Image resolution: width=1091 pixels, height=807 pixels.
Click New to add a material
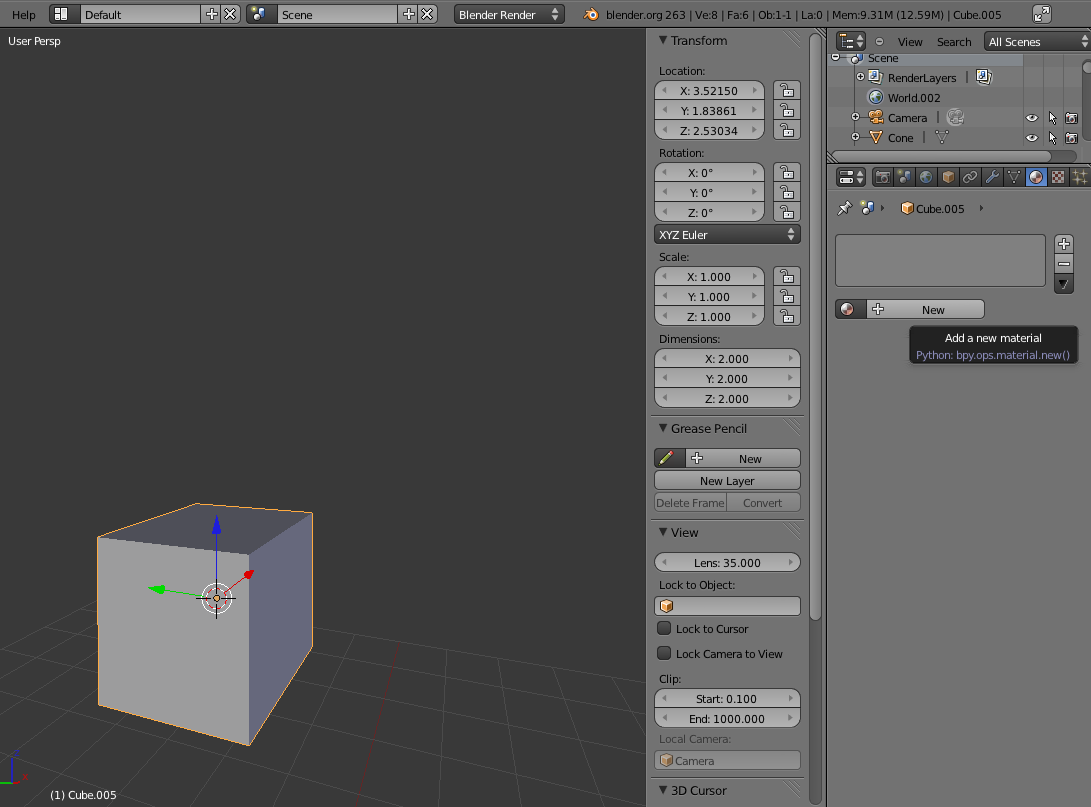932,310
